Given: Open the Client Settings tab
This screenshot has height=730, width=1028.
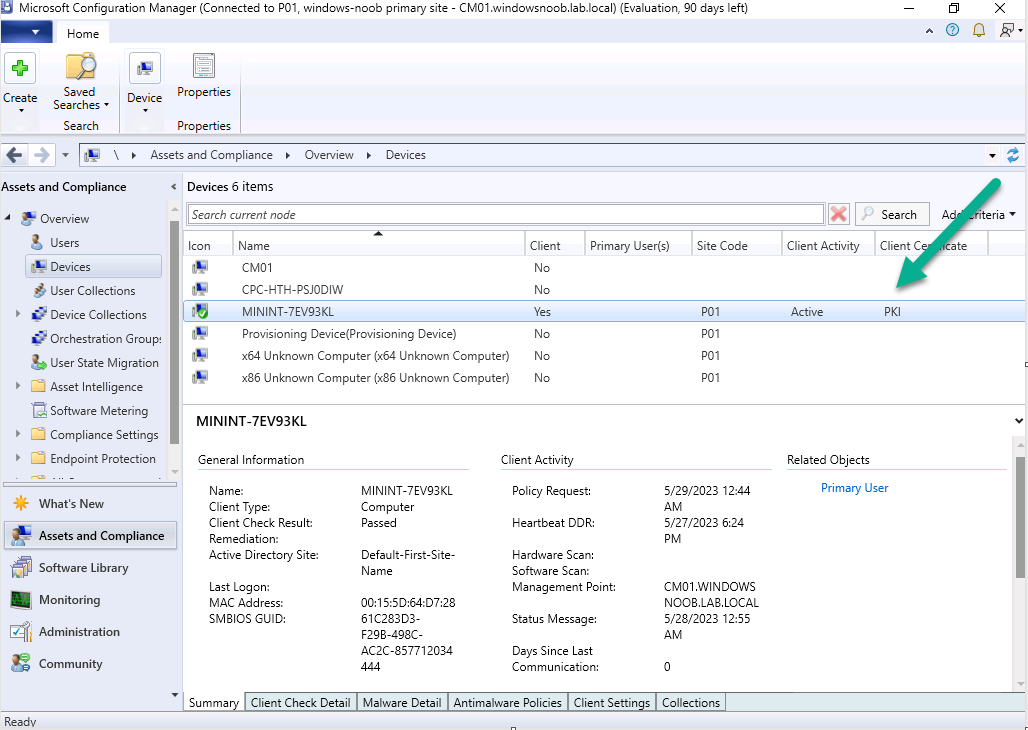Looking at the screenshot, I should (x=612, y=702).
